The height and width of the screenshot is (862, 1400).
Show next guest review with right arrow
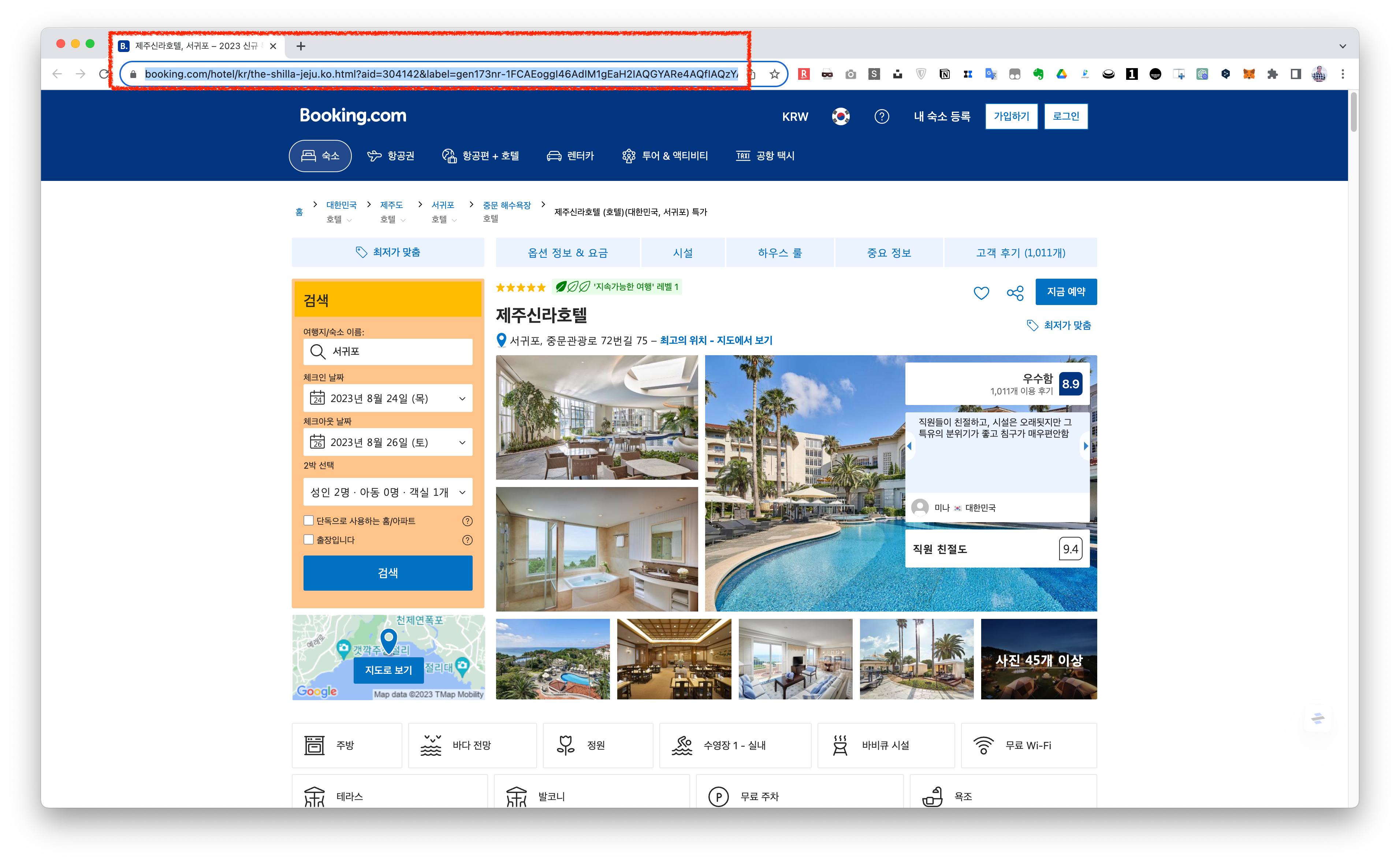coord(1086,446)
